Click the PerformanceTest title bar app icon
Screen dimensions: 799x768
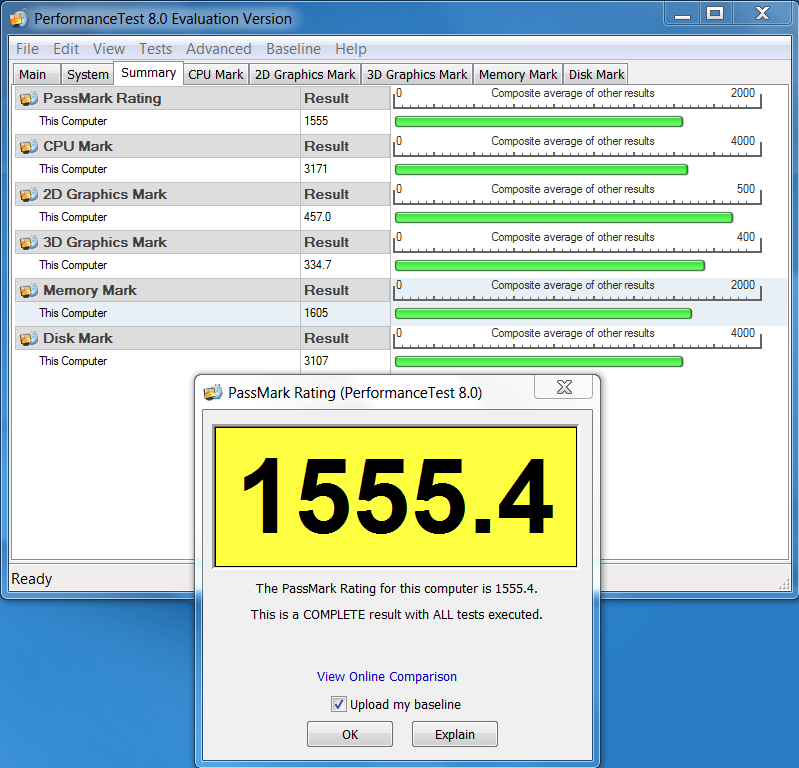click(19, 19)
